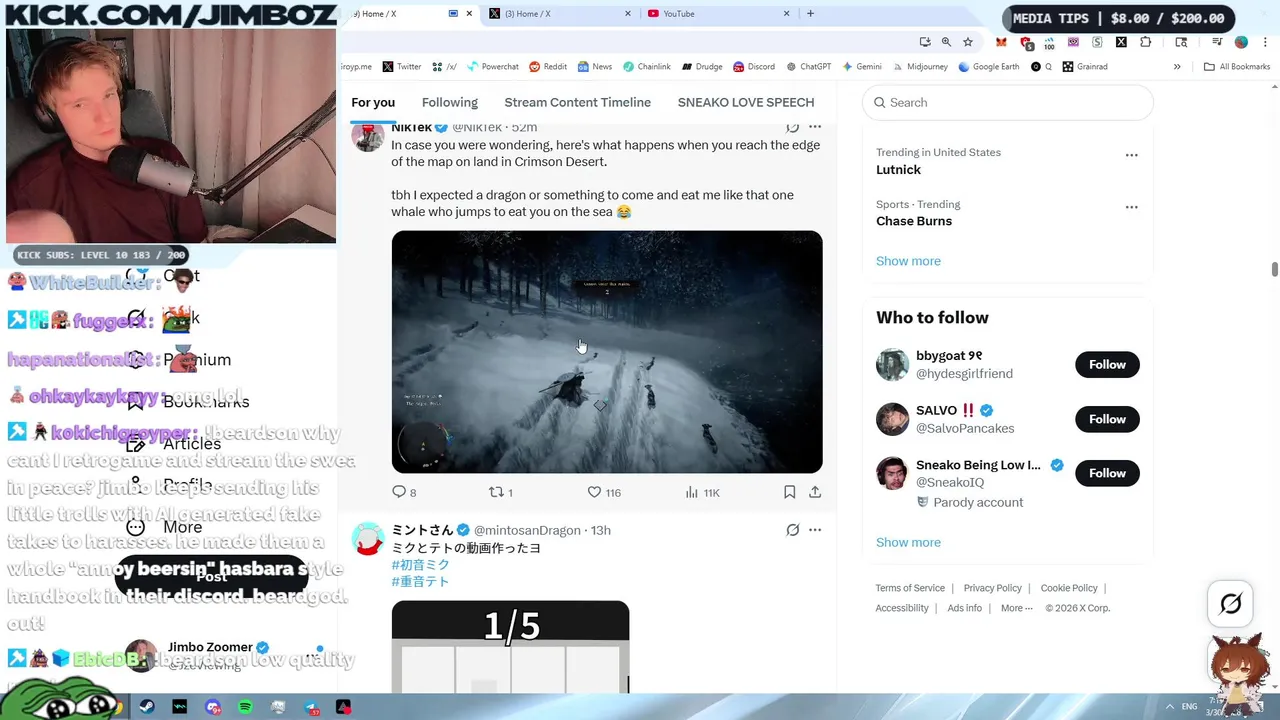
Task: Like NikTek's post with 116 likes
Action: (x=604, y=492)
